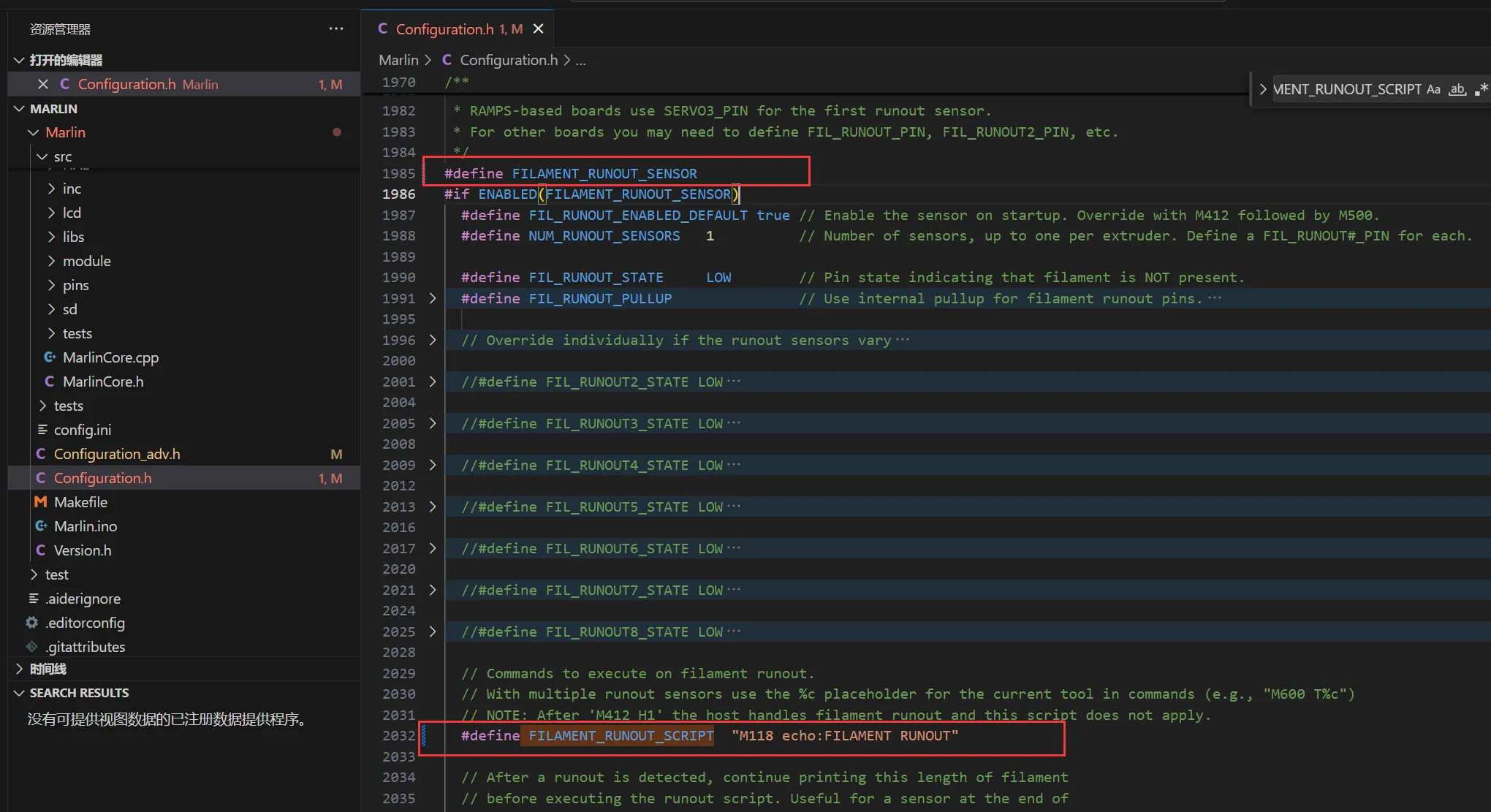1491x812 pixels.
Task: Close the Configuration.h editor tab
Action: tap(539, 29)
